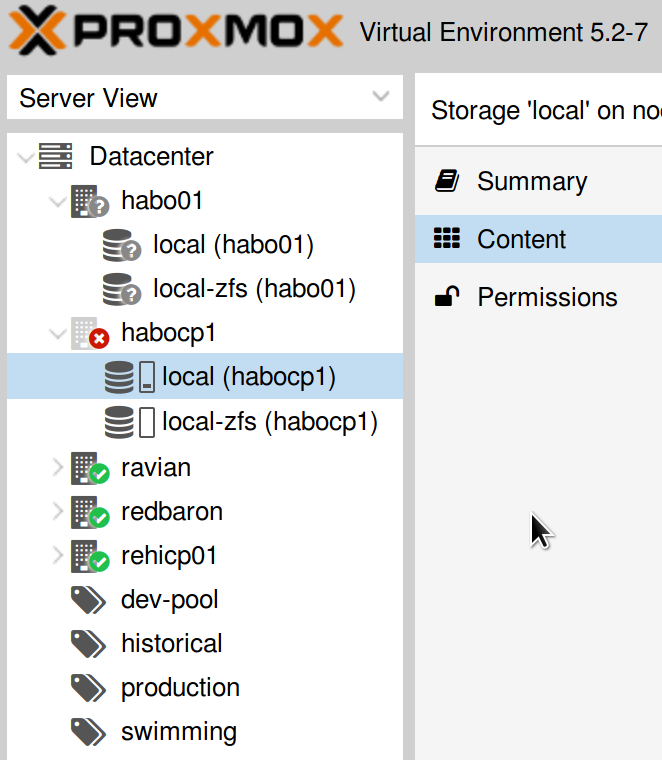
Task: Collapse the habocp1 node
Action: (58, 333)
